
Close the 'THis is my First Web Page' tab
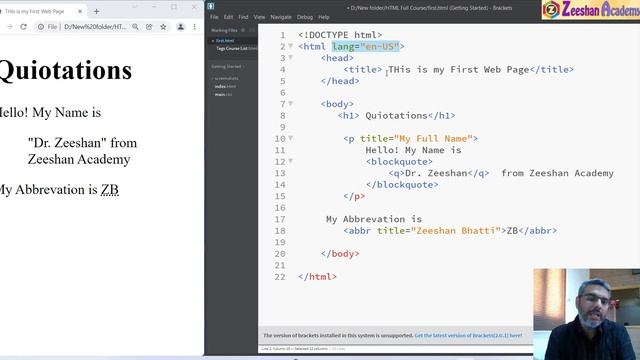(80, 11)
